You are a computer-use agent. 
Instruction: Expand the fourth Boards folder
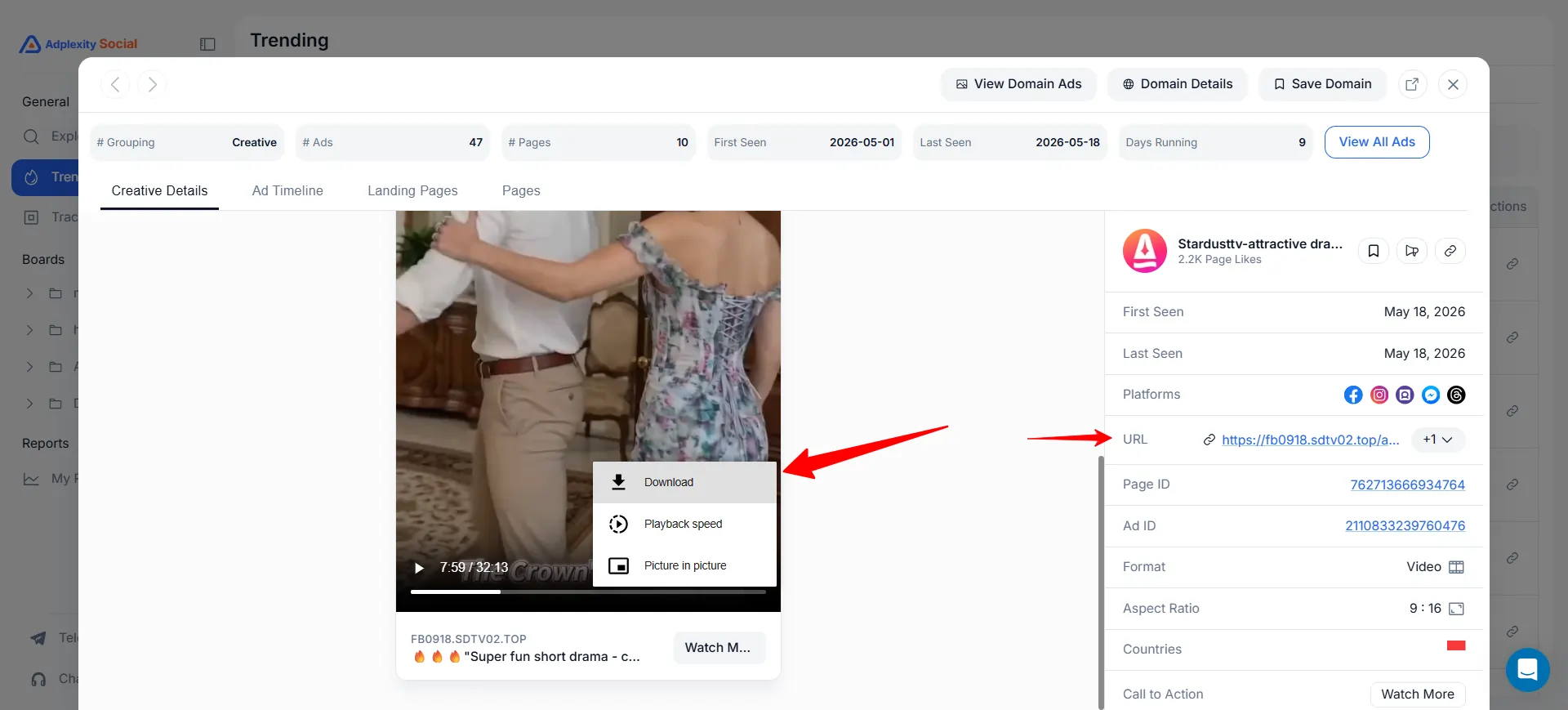[29, 404]
